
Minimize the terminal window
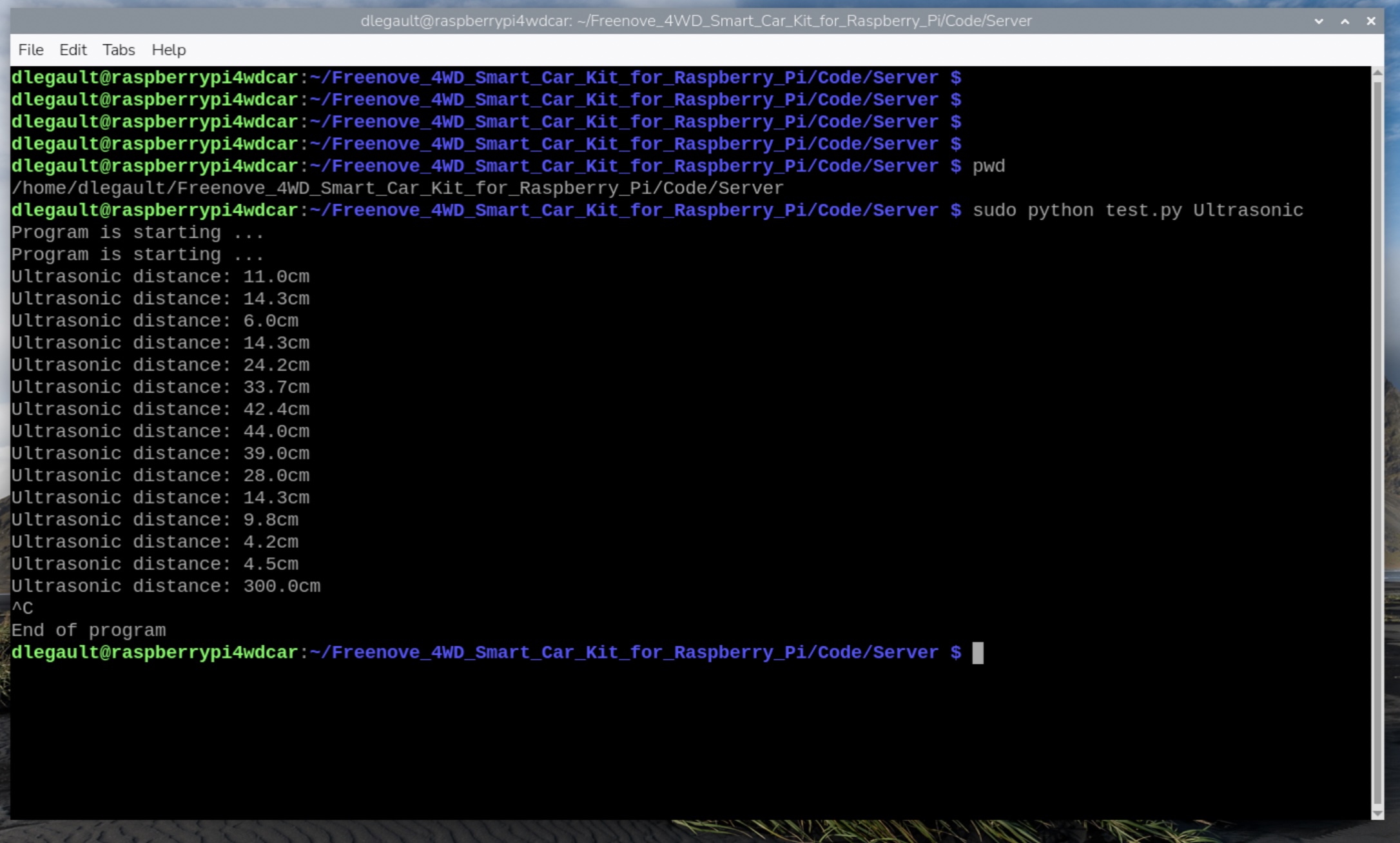(x=1319, y=21)
